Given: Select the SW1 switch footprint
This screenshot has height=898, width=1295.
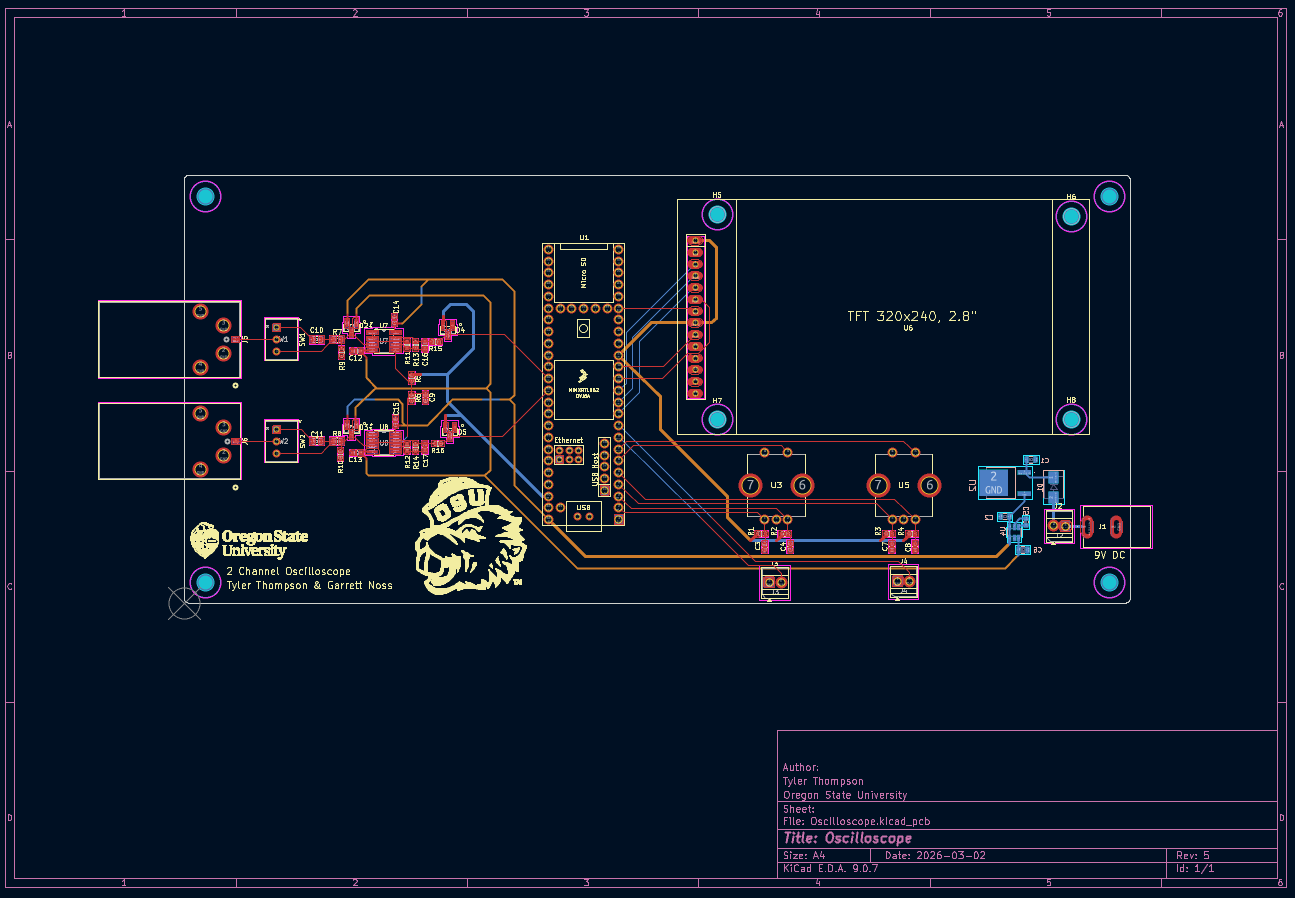Looking at the screenshot, I should pyautogui.click(x=281, y=339).
